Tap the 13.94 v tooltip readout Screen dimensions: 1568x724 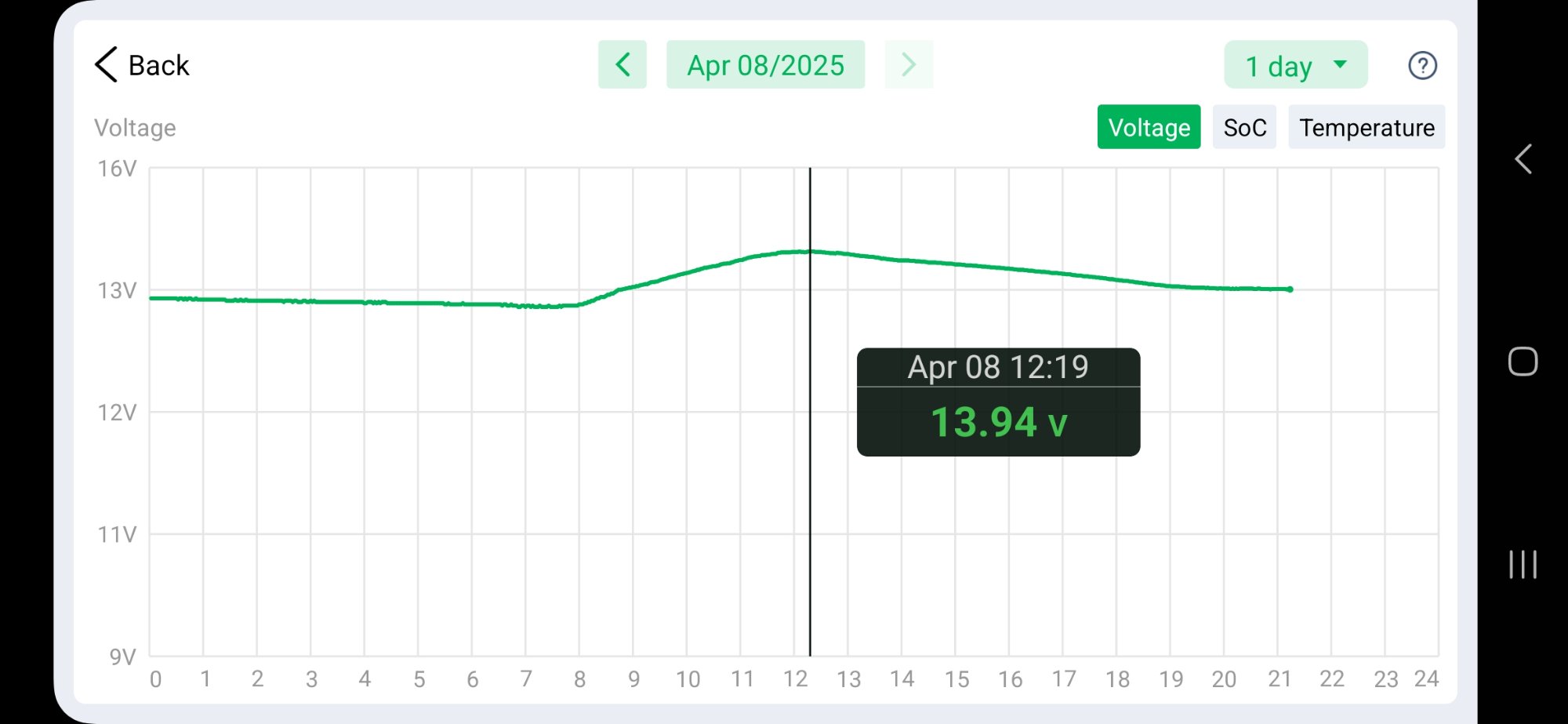click(998, 422)
